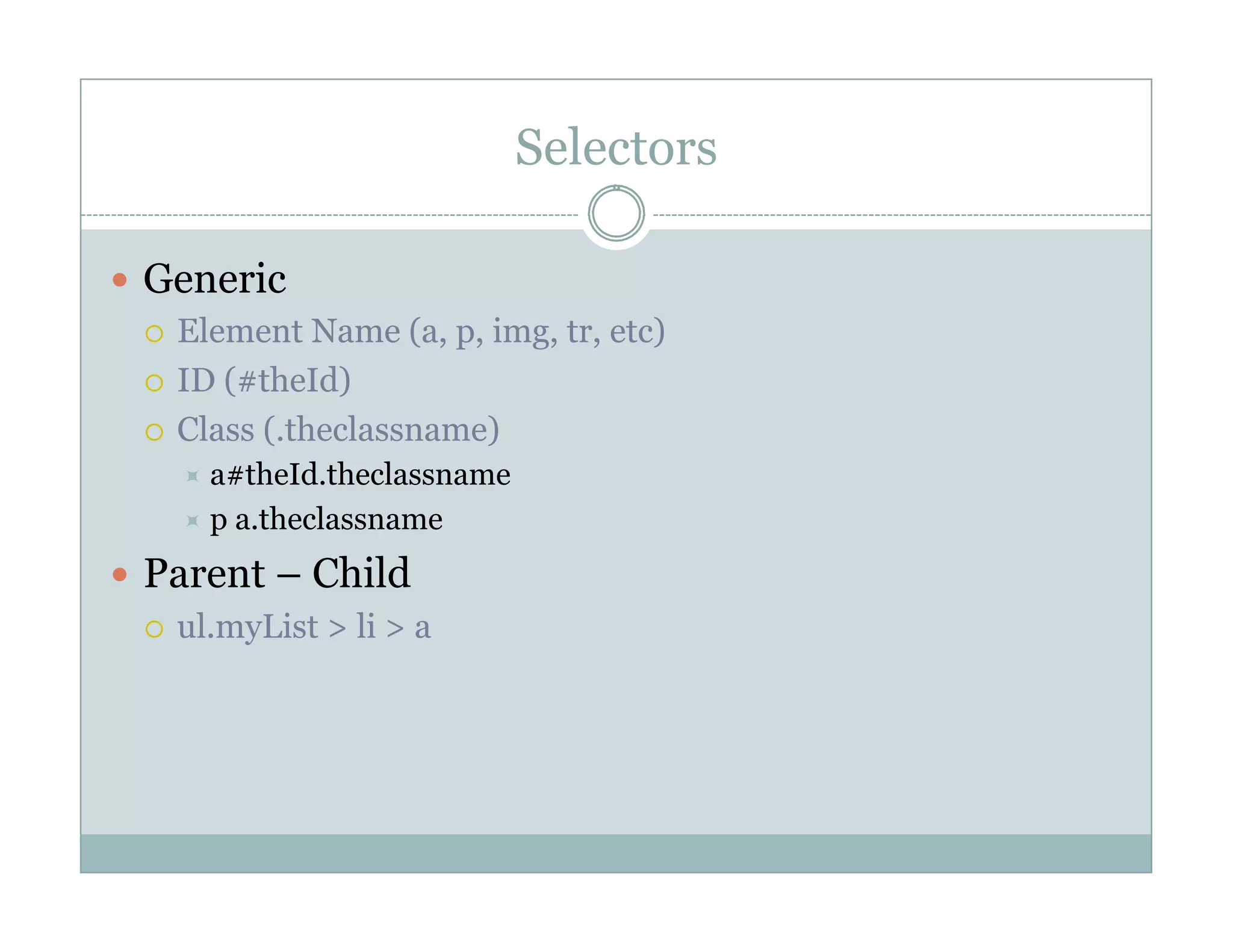Click the yellow ring bullet beside ul.myList
Screen dimensions: 1233x952
tap(154, 629)
